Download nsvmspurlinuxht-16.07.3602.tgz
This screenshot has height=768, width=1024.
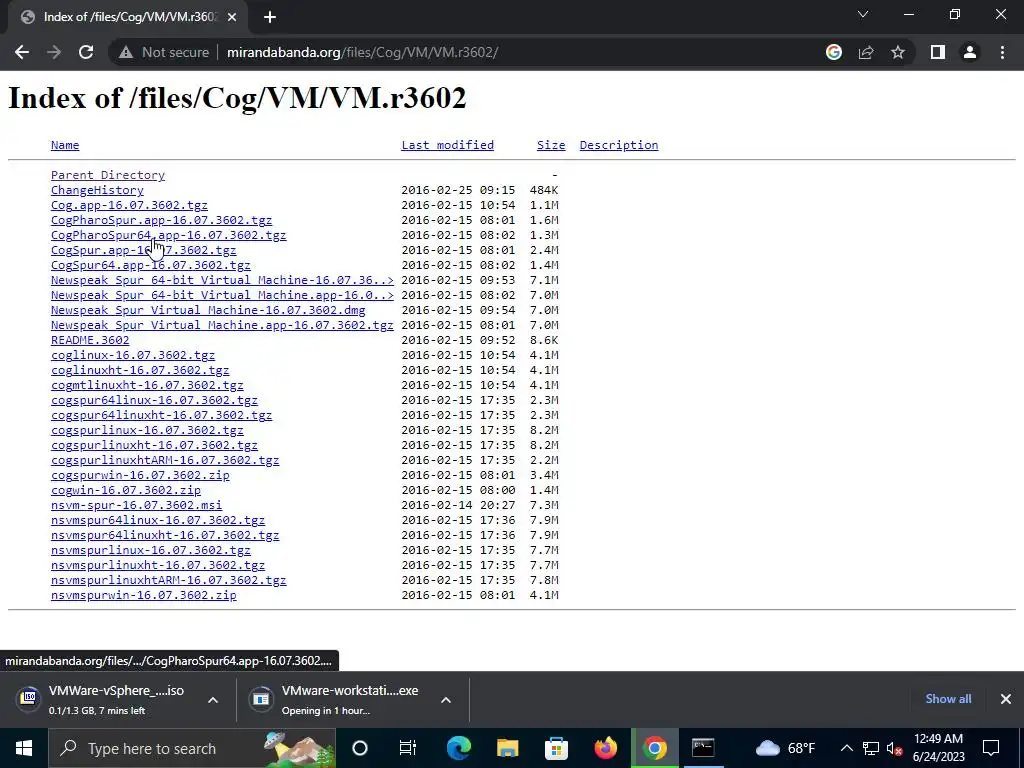click(x=158, y=566)
